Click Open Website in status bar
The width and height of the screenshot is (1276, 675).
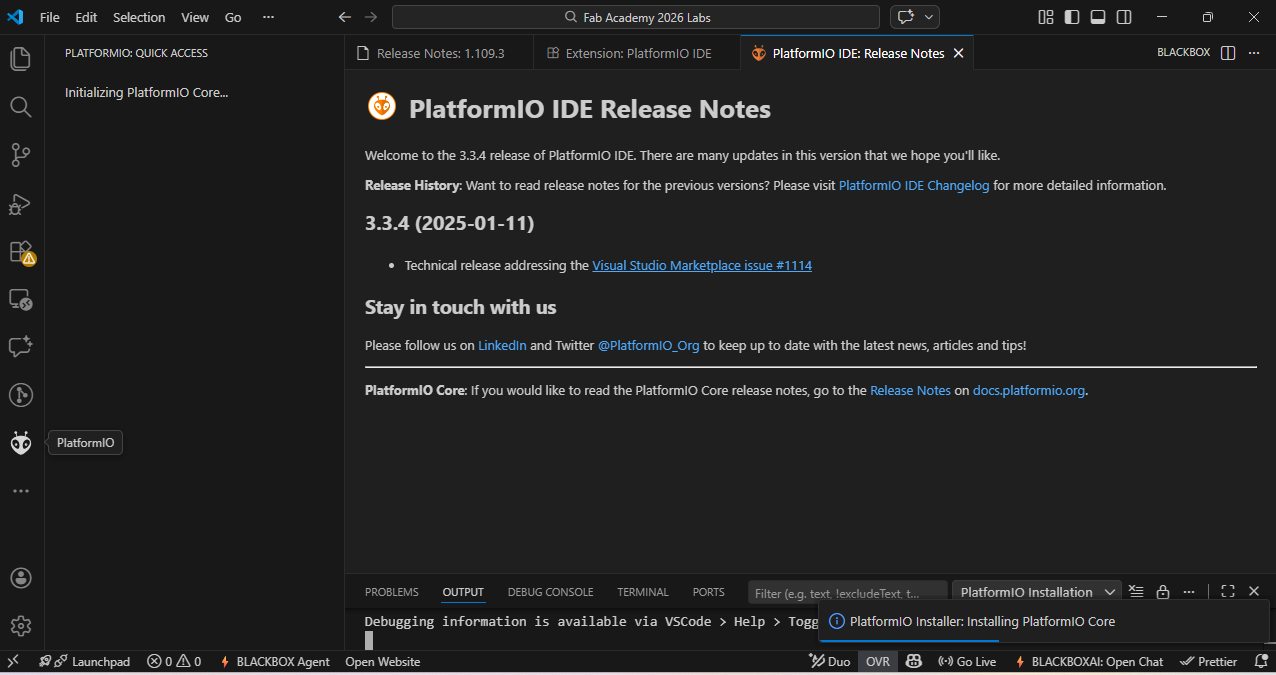click(x=383, y=661)
